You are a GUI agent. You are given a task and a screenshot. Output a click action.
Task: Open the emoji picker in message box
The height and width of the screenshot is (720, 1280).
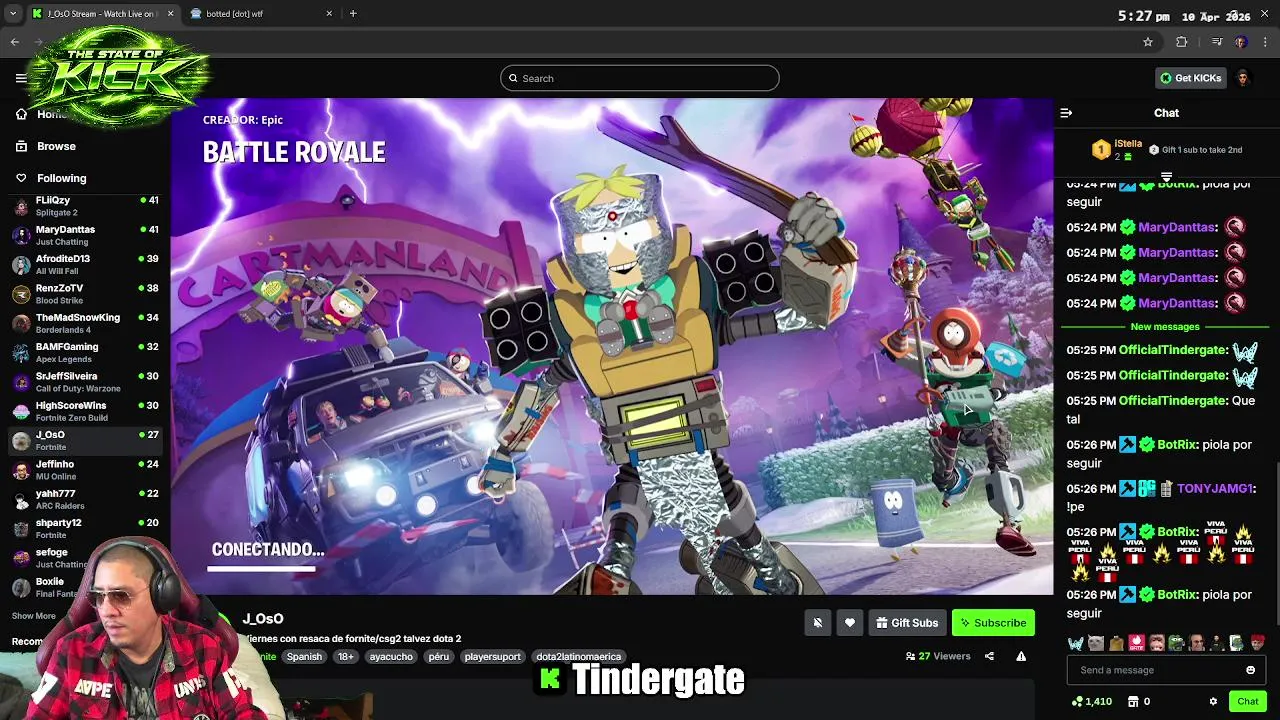pyautogui.click(x=1250, y=670)
